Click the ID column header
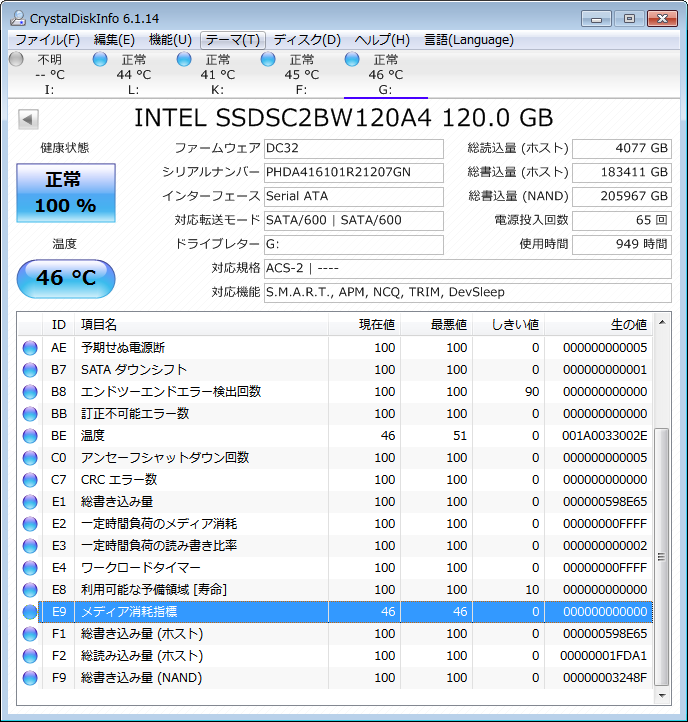Image resolution: width=688 pixels, height=722 pixels. [x=58, y=325]
